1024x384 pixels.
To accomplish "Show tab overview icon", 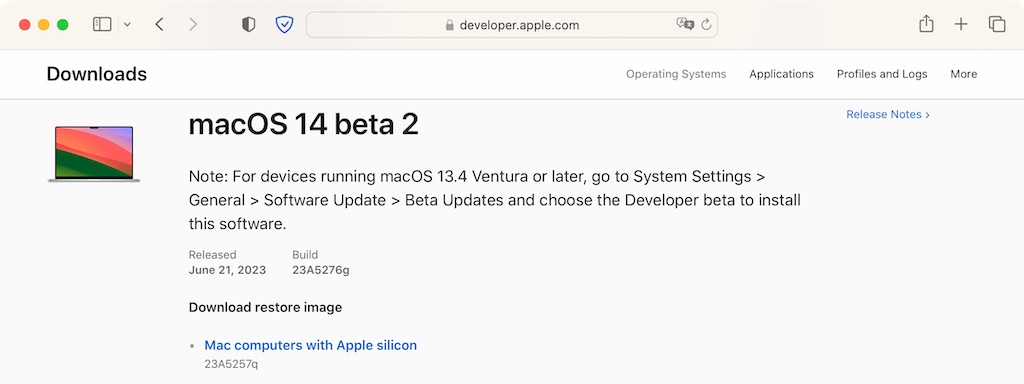I will [x=997, y=25].
